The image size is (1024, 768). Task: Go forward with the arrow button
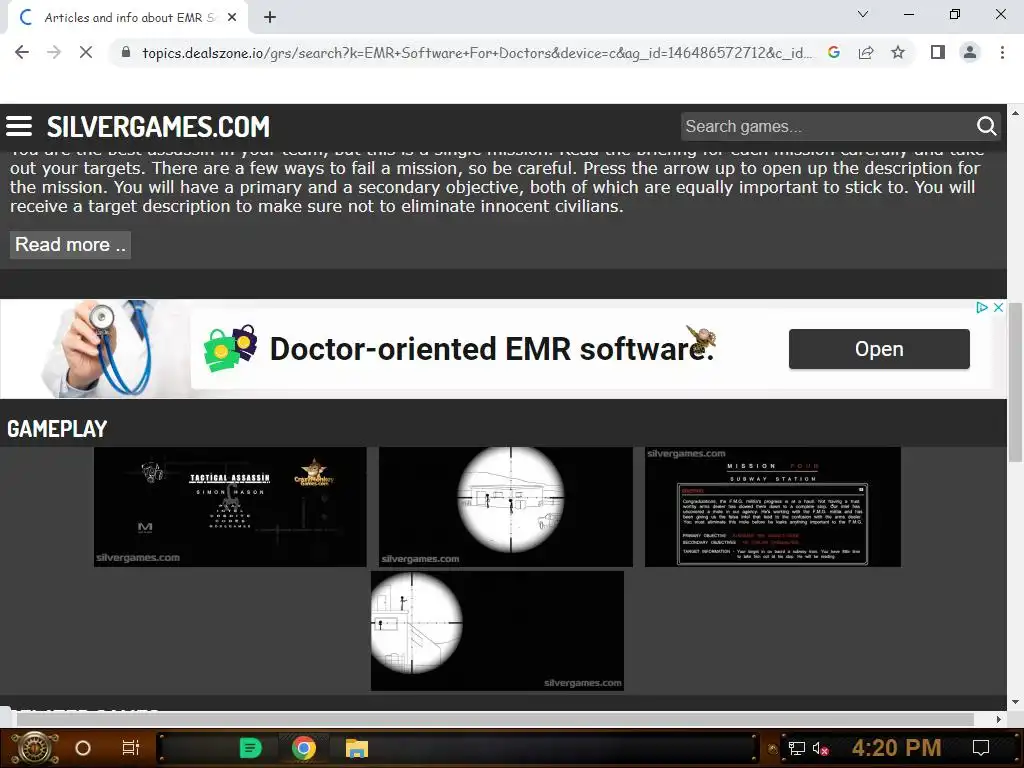pyautogui.click(x=54, y=52)
